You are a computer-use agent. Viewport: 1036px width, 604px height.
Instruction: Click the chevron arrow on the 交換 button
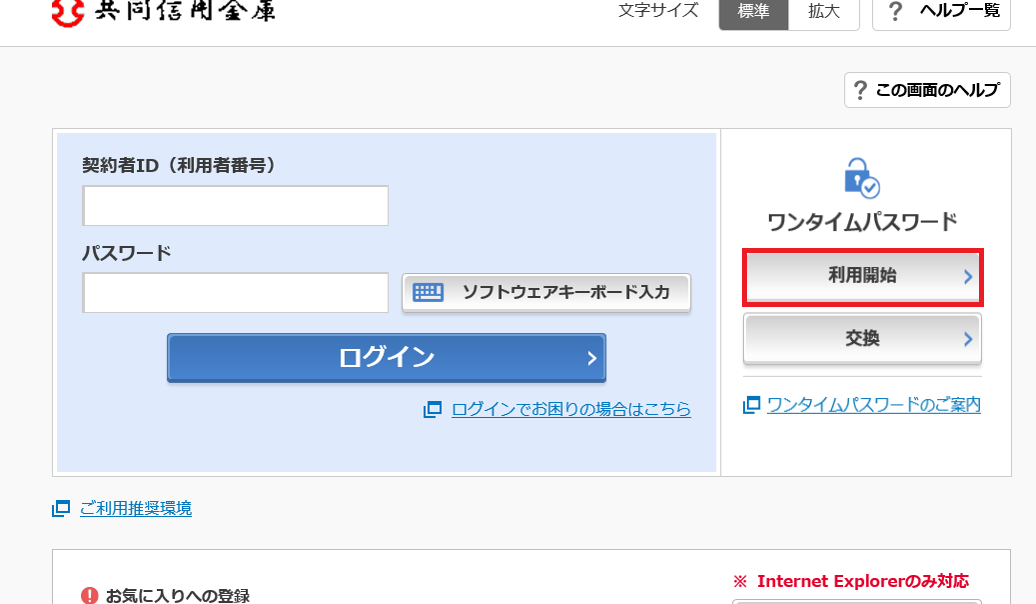(x=967, y=339)
